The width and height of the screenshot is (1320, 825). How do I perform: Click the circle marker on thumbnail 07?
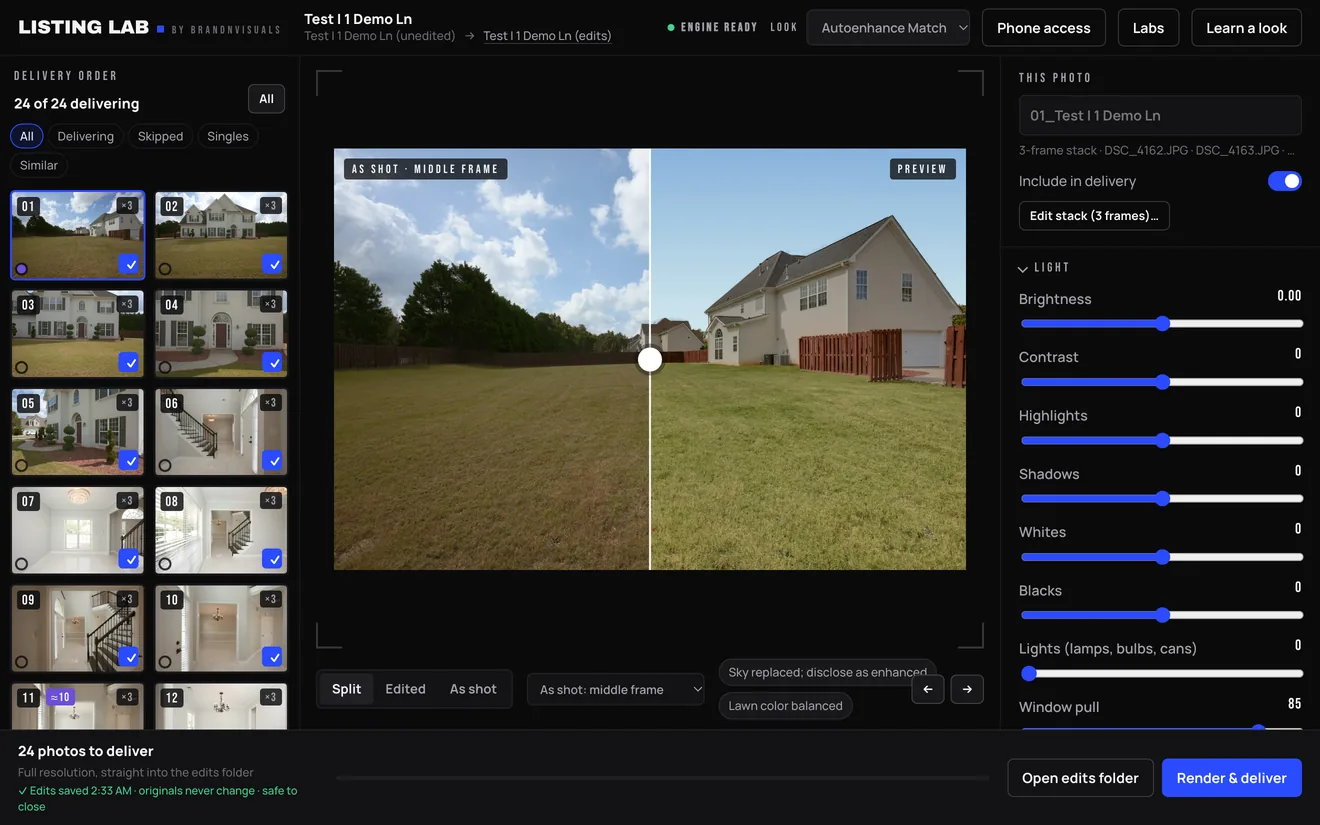[x=22, y=564]
